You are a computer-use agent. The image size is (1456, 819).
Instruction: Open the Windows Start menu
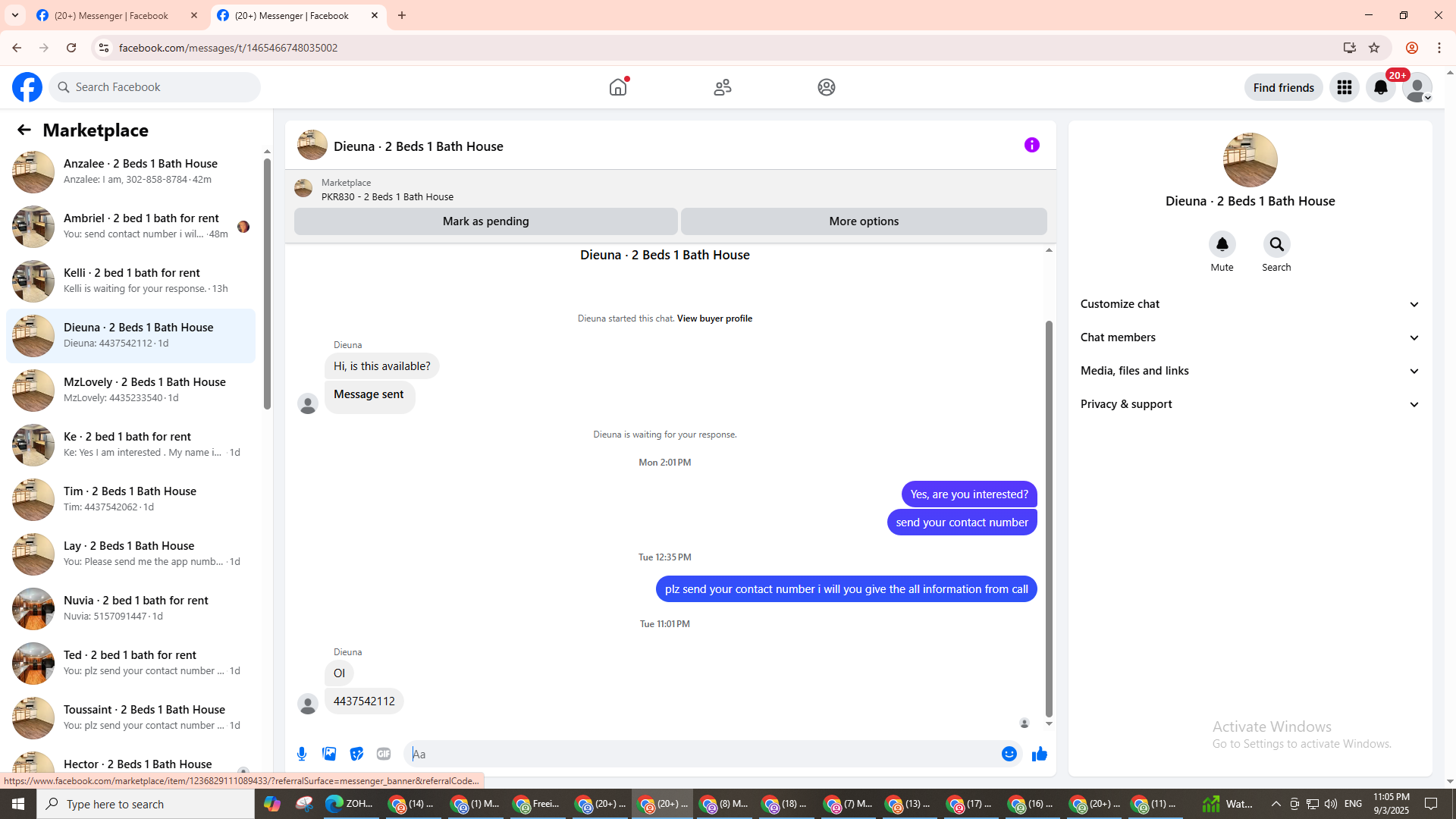(x=18, y=804)
